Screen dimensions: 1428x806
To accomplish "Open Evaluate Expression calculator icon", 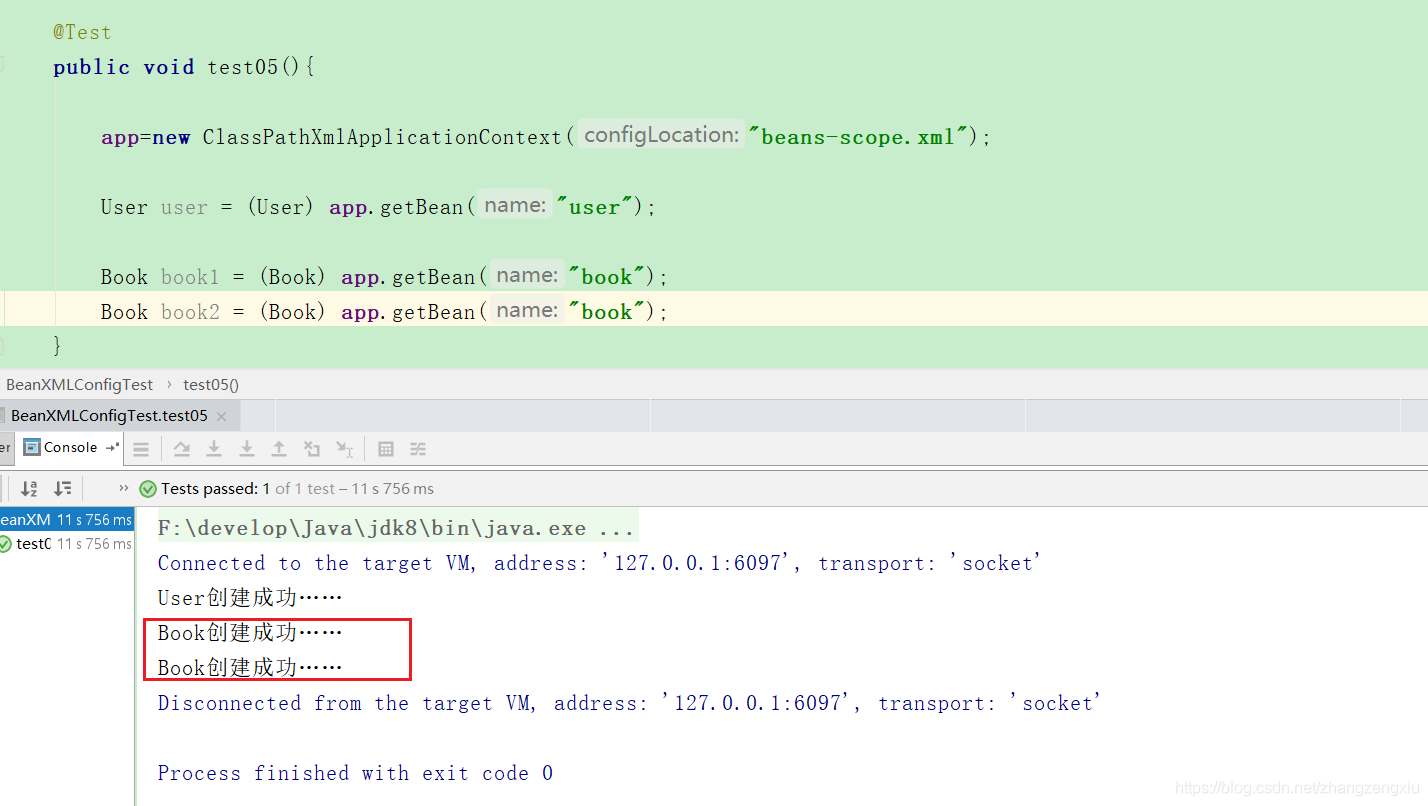I will pos(386,449).
